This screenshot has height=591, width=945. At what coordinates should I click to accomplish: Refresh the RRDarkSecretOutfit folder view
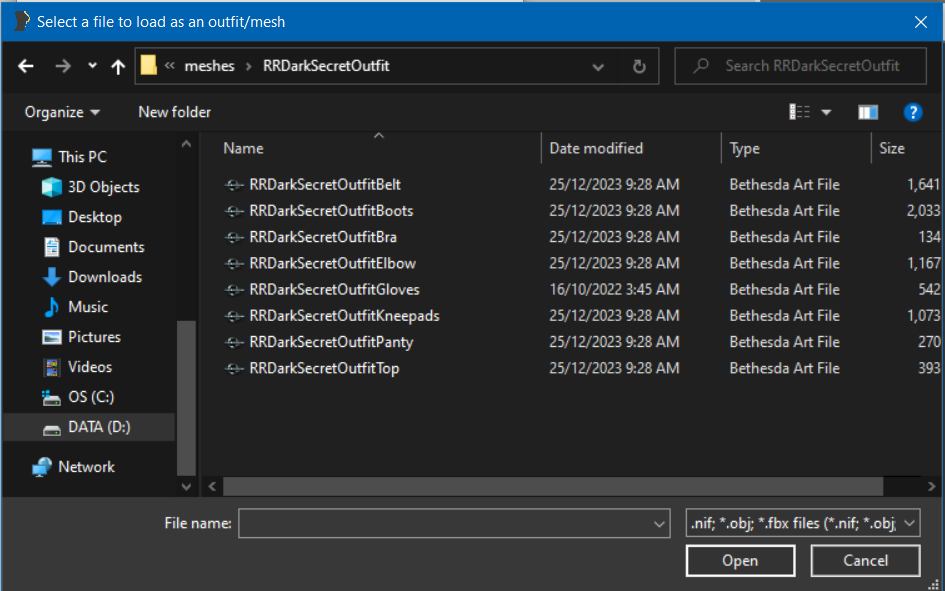(639, 66)
